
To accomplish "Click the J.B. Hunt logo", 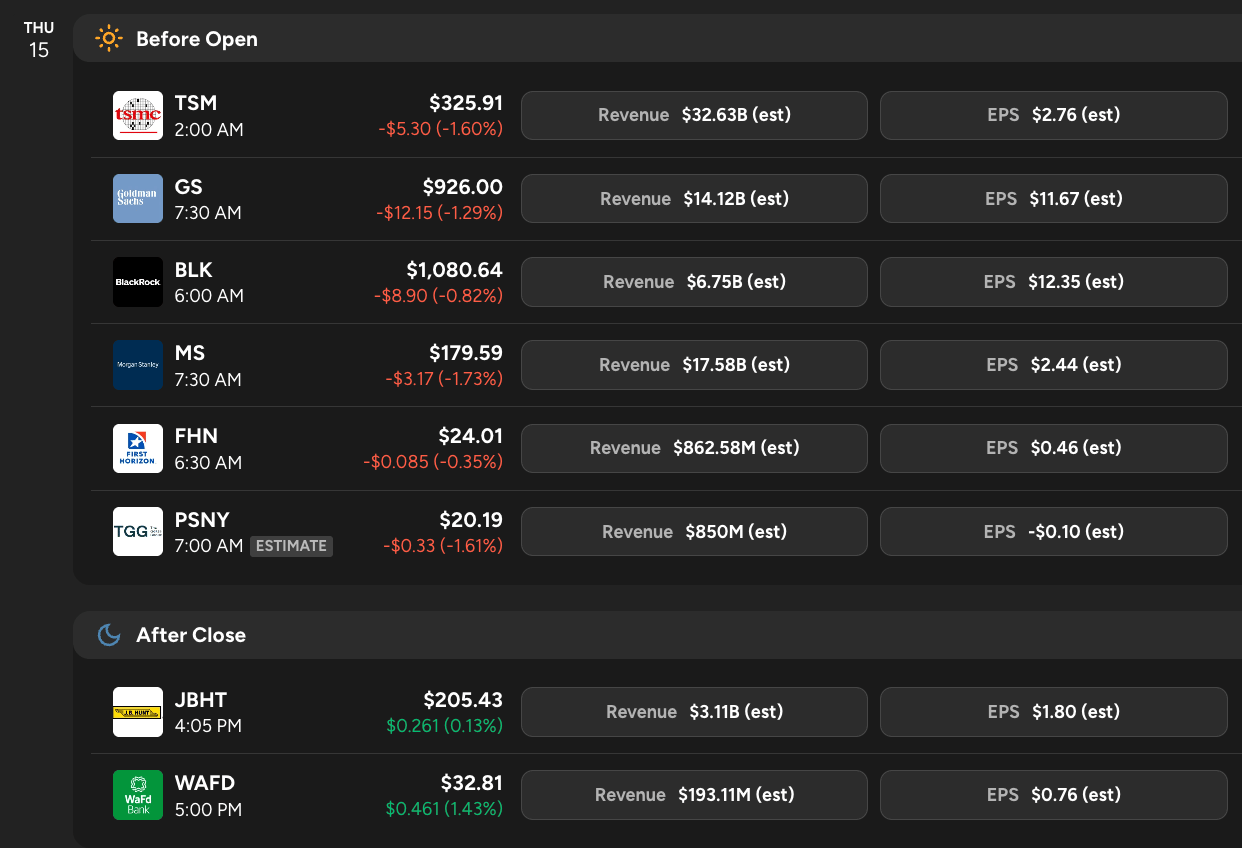I will point(138,712).
